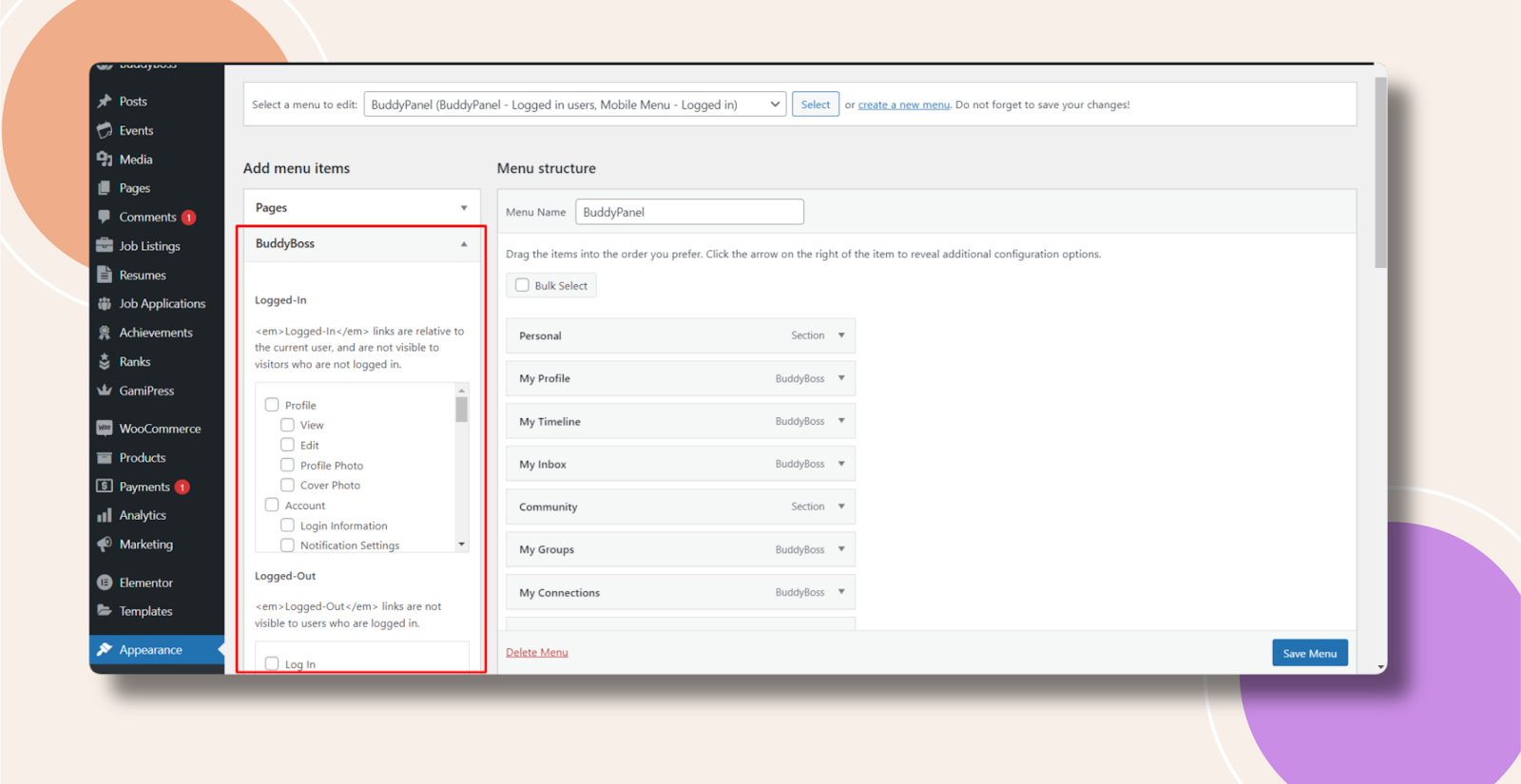Click the Payments notification badge
This screenshot has height=784, width=1521.
[182, 488]
